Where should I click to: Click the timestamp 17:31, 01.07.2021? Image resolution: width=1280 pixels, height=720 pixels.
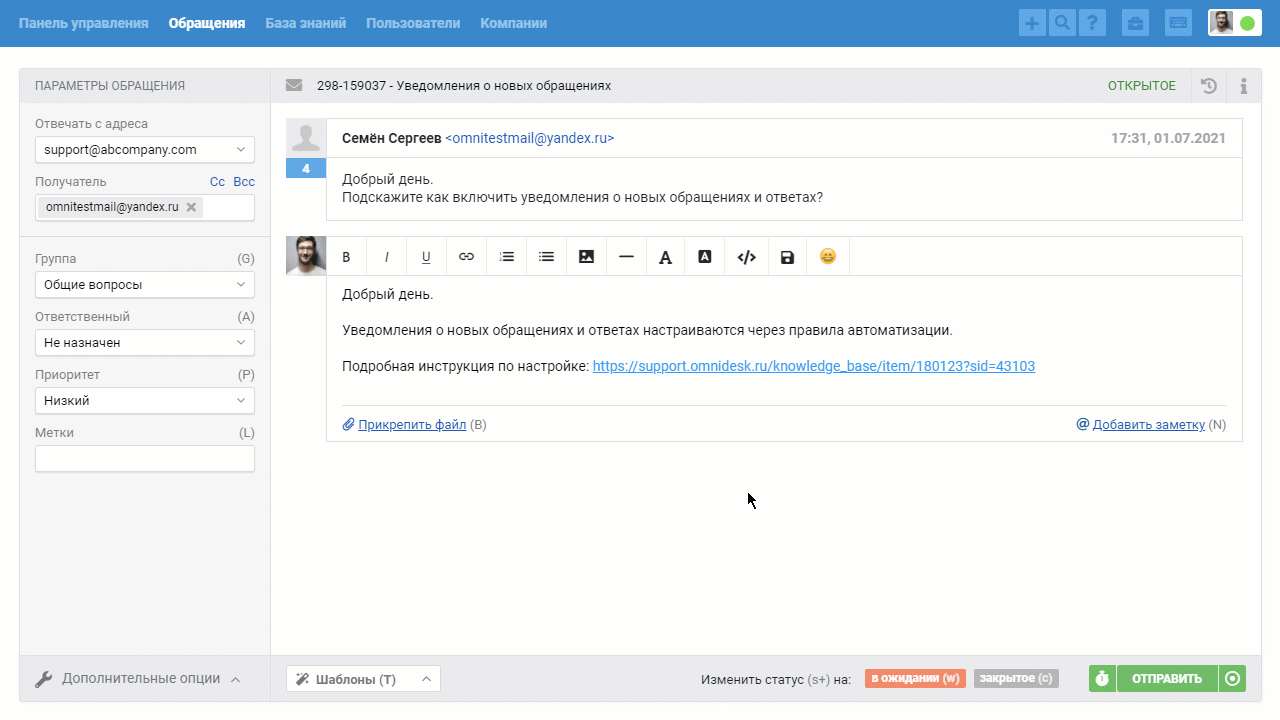point(1168,139)
